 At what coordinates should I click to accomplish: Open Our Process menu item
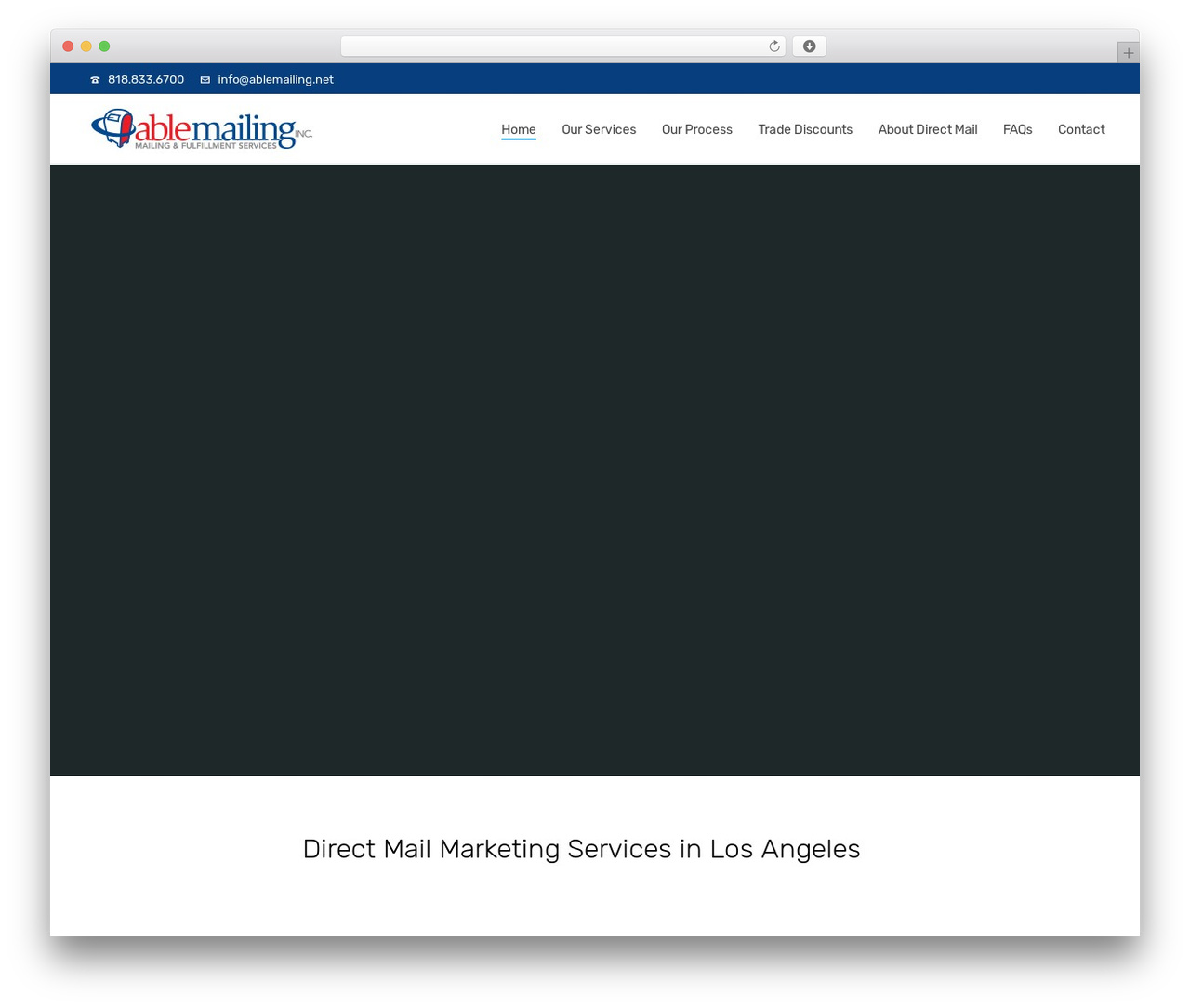click(x=697, y=130)
